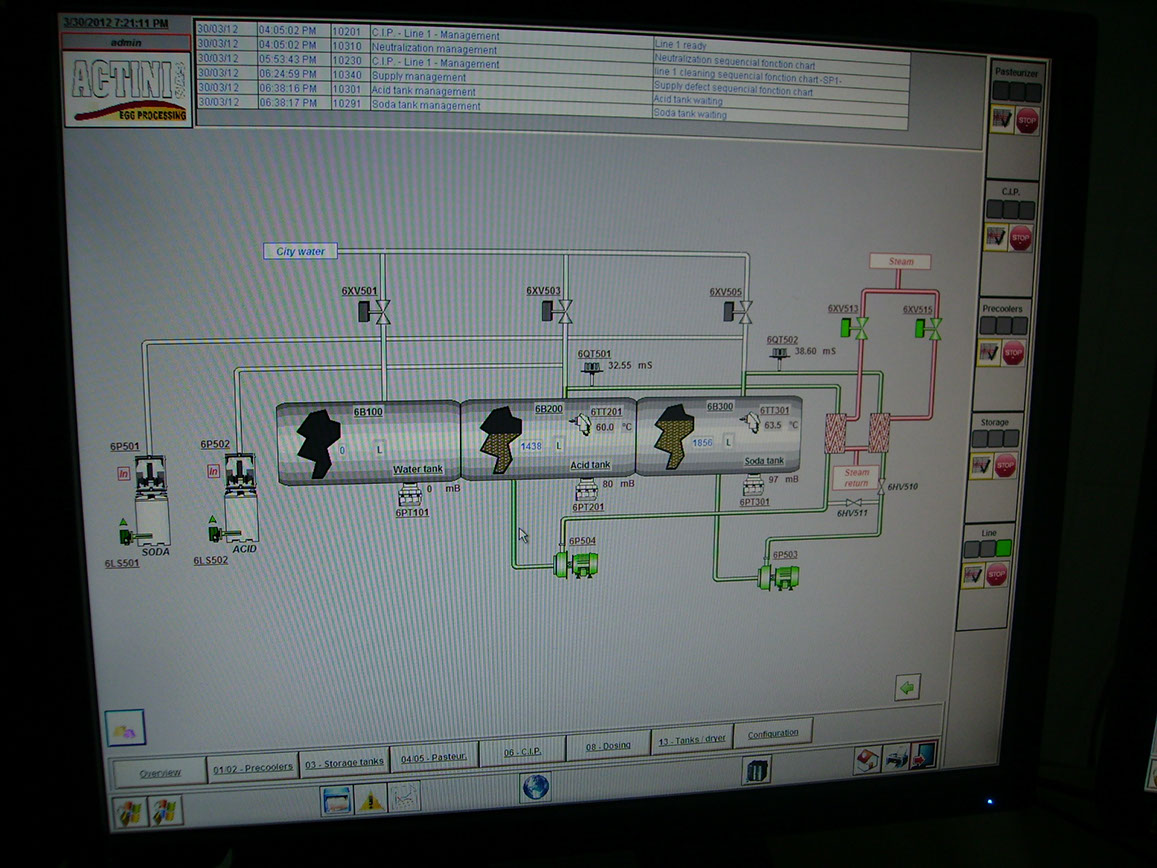Open the yellow alarm warning triangle icon
Viewport: 1157px width, 868px height.
click(x=371, y=799)
